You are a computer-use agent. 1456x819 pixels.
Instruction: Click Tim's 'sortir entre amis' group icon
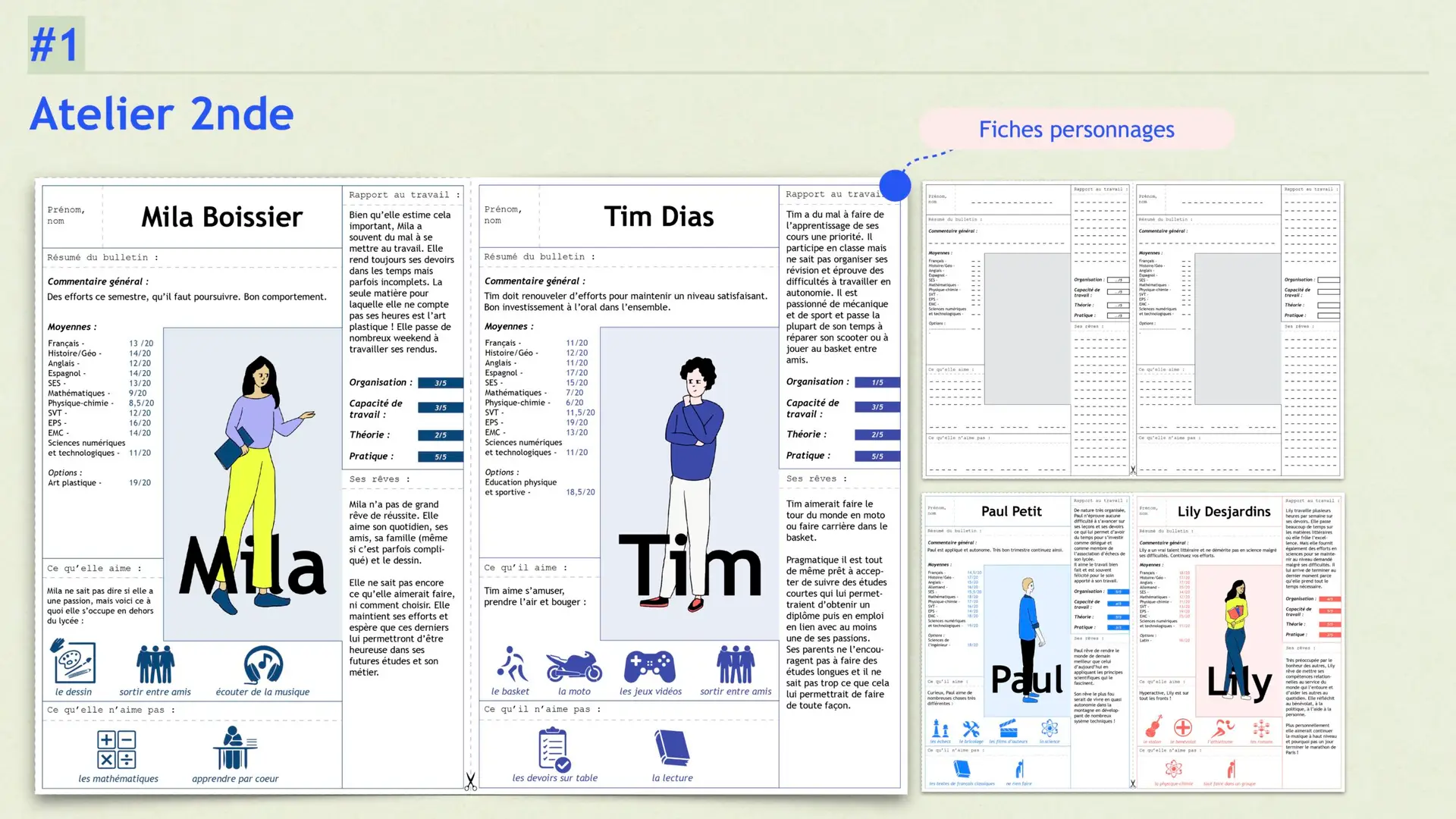tap(736, 665)
